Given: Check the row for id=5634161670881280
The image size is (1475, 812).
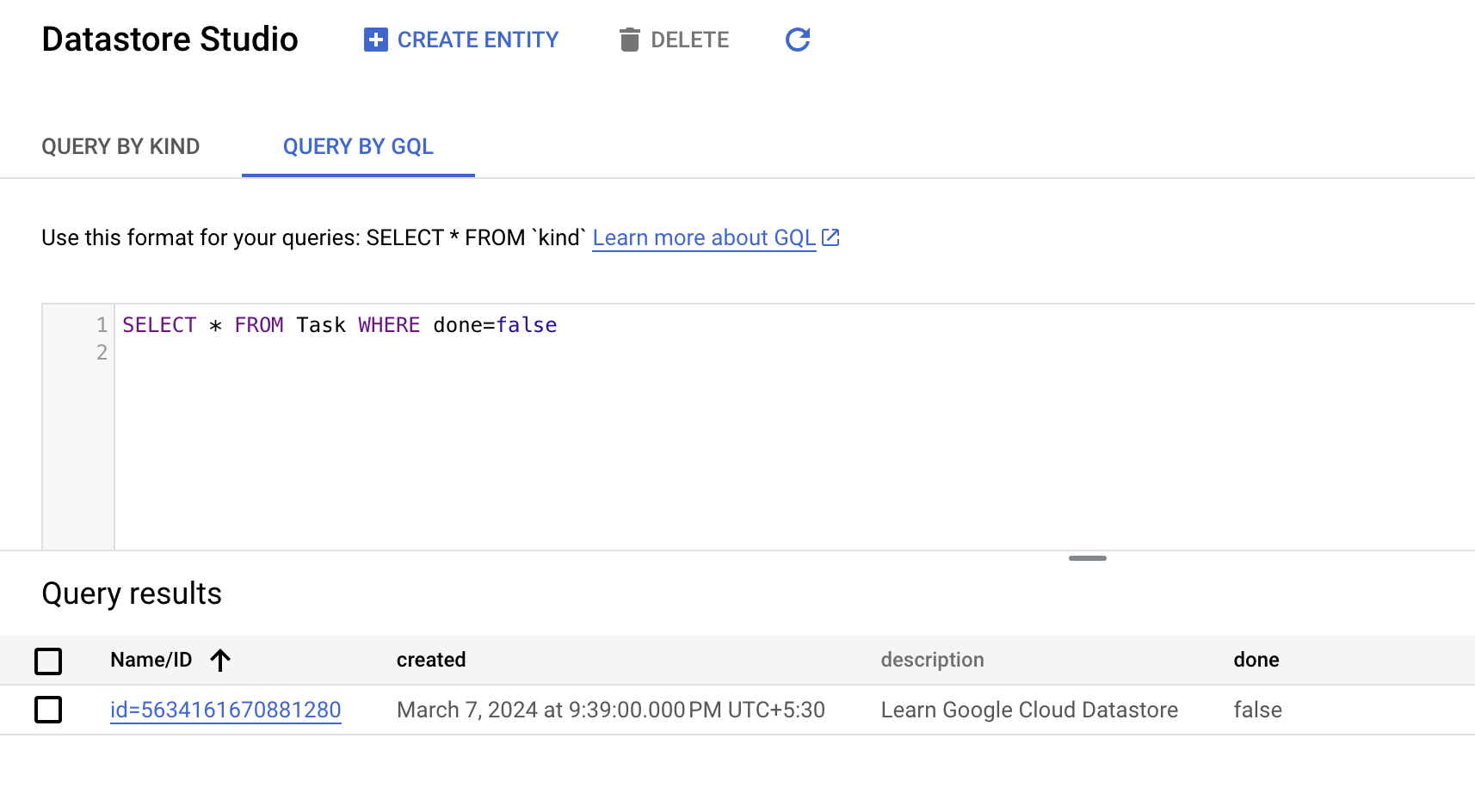Looking at the screenshot, I should 48,710.
